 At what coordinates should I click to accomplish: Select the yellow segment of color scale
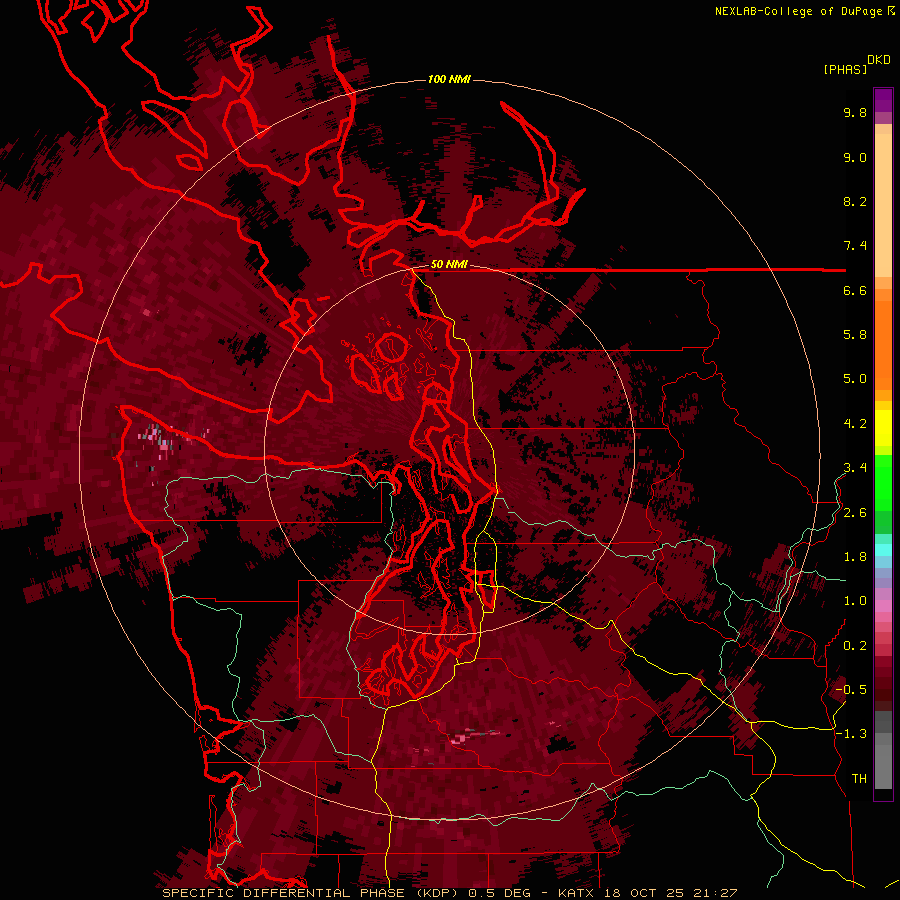(883, 428)
